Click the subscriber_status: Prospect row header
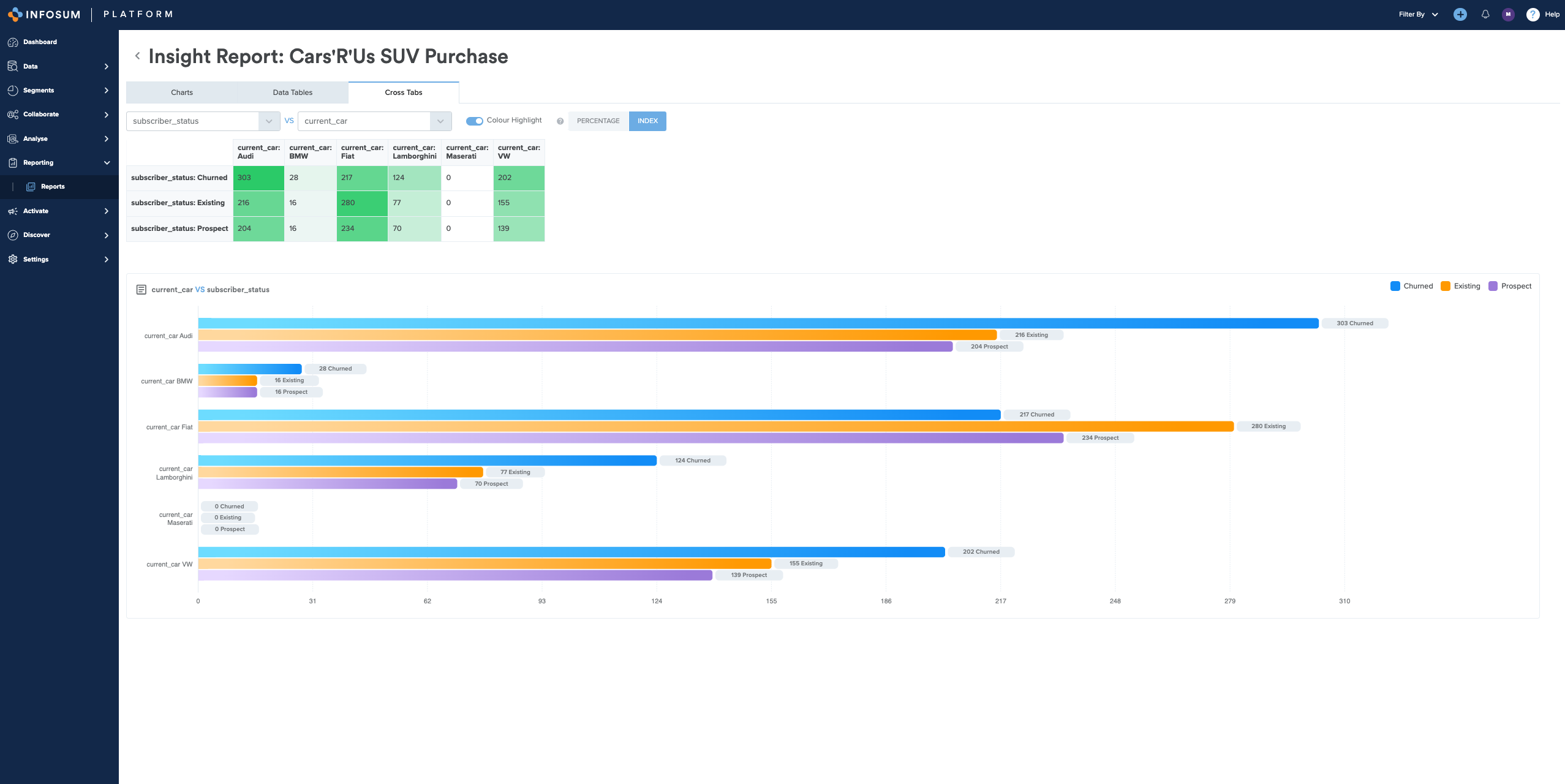The height and width of the screenshot is (784, 1565). (179, 228)
